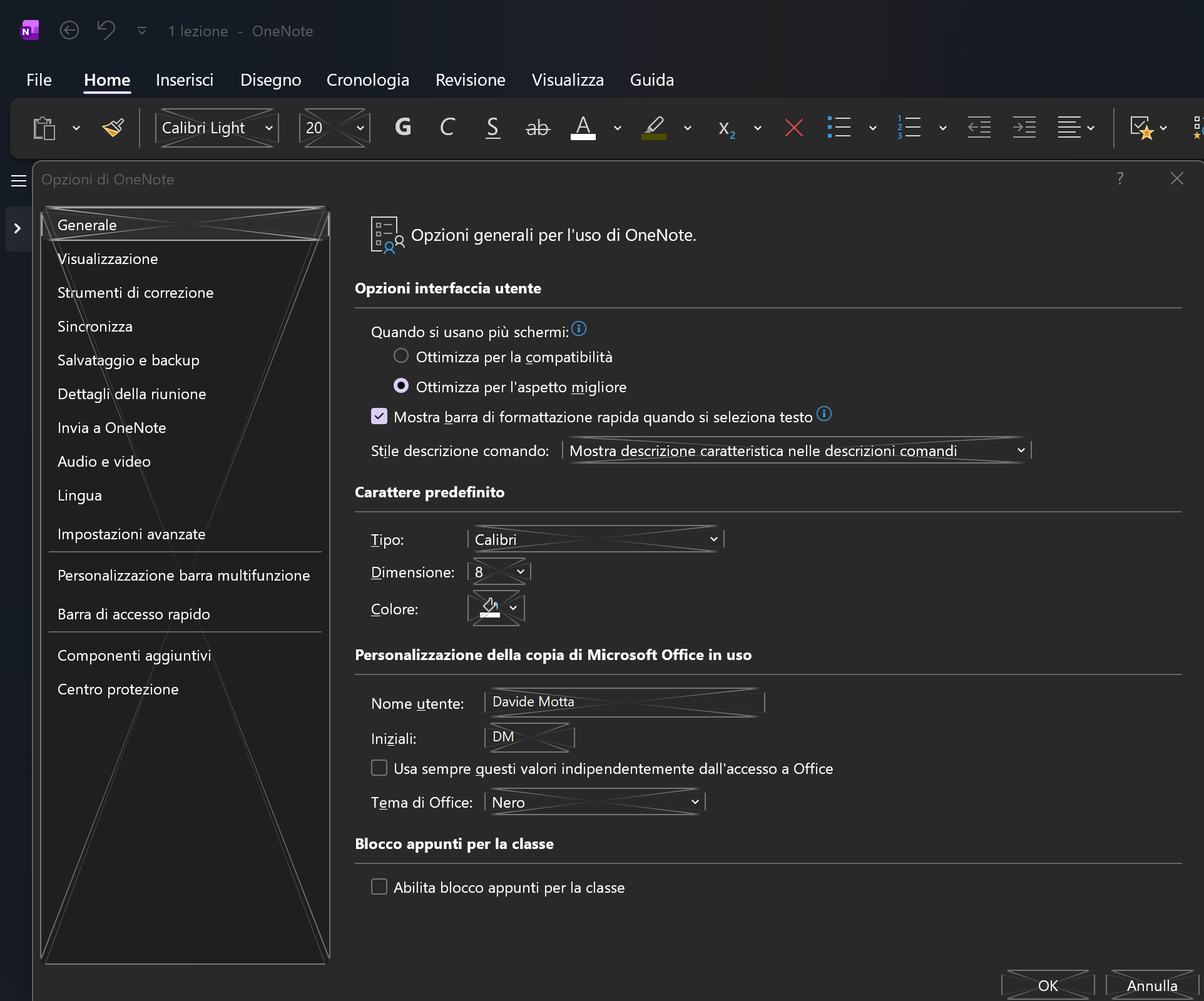Apply strikethrough formatting icon
The image size is (1204, 1001).
tap(538, 128)
